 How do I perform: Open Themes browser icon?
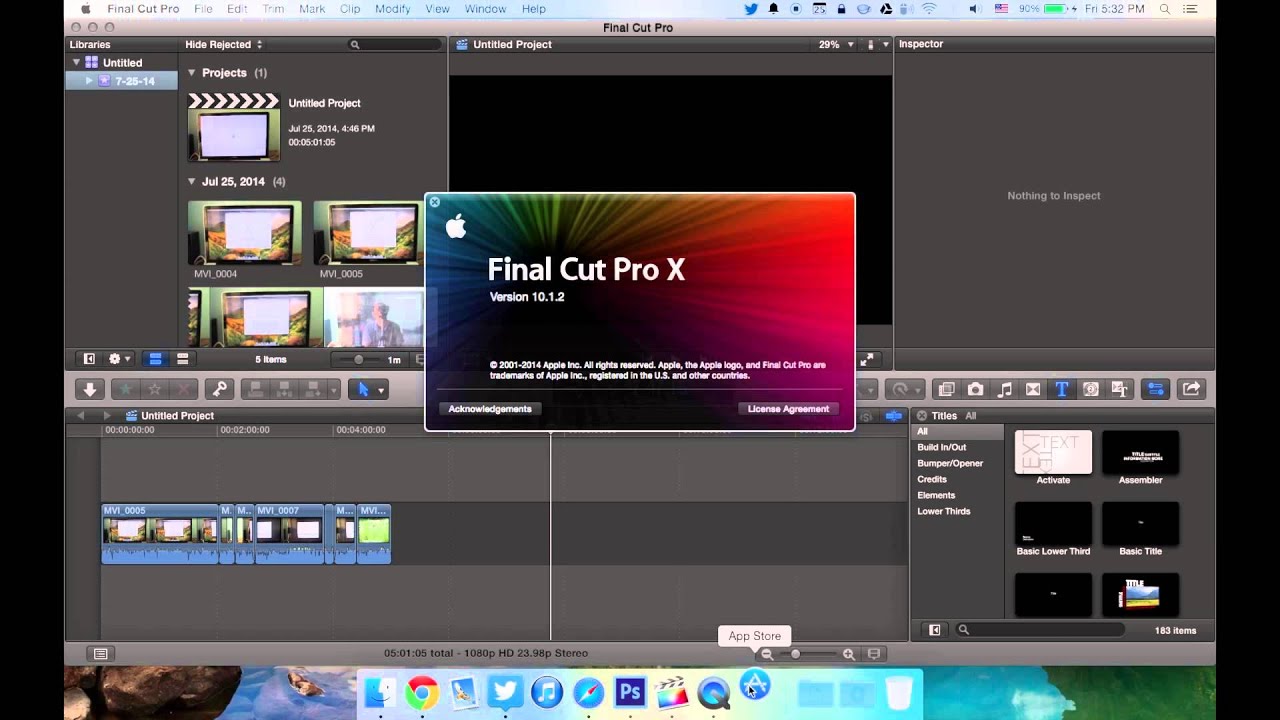(1120, 389)
